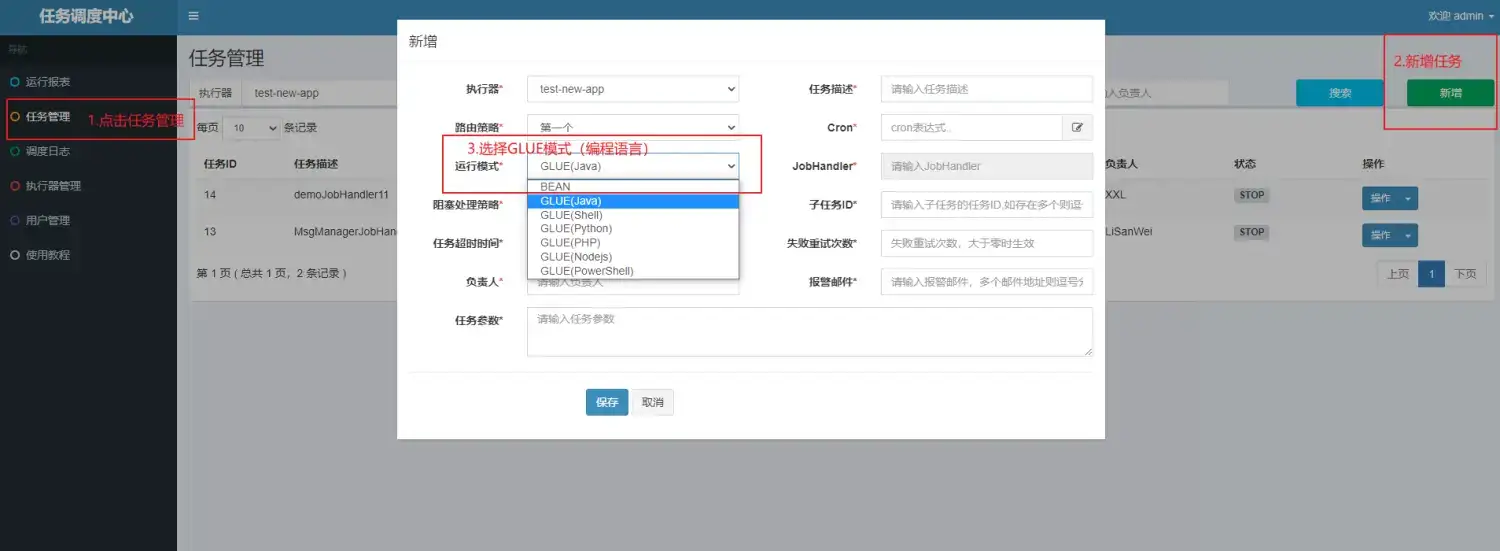Viewport: 1500px width, 551px height.
Task: Click the JobHandler input field
Action: tap(987, 166)
